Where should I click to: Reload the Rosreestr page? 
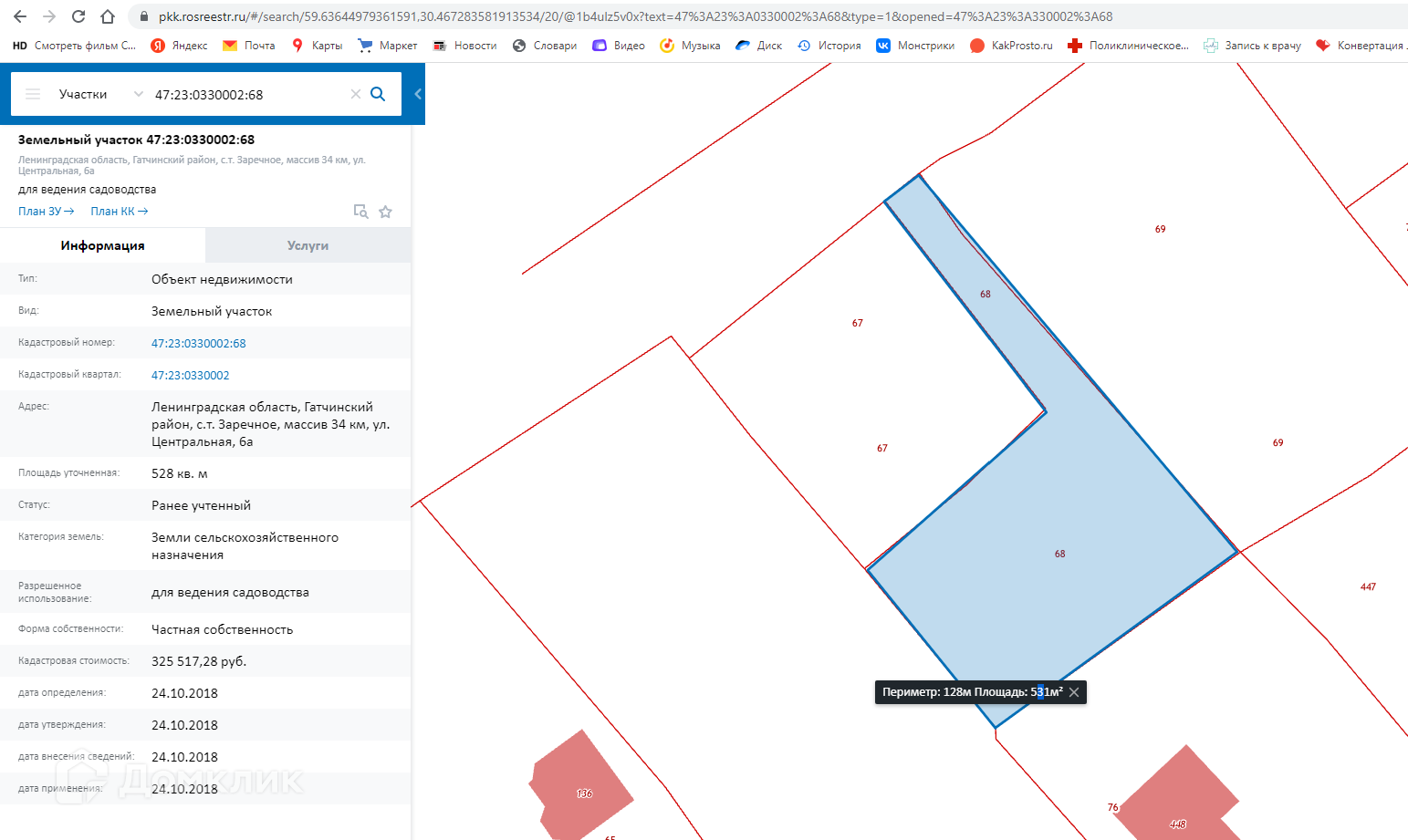point(78,16)
